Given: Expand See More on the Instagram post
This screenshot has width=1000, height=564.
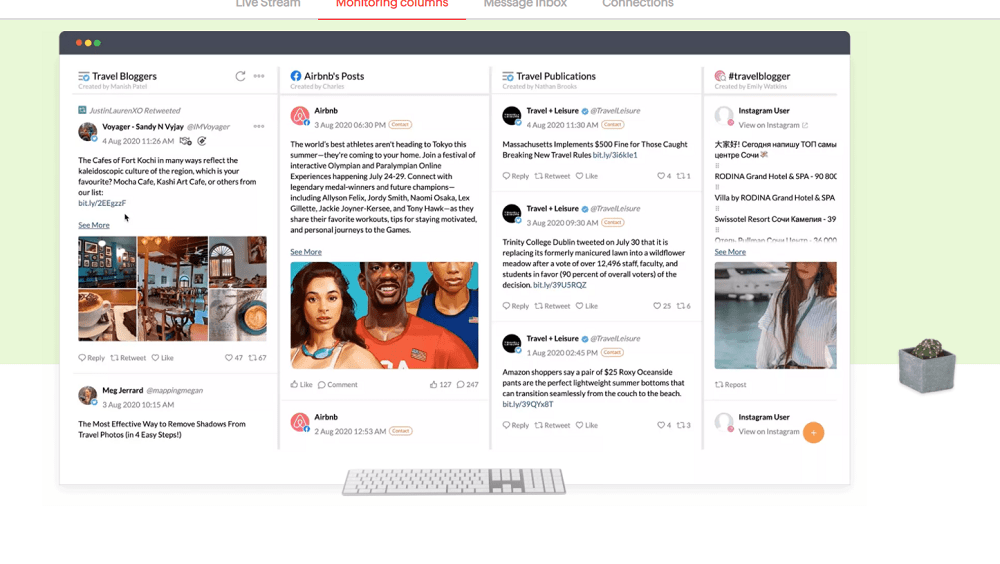Looking at the screenshot, I should [730, 252].
